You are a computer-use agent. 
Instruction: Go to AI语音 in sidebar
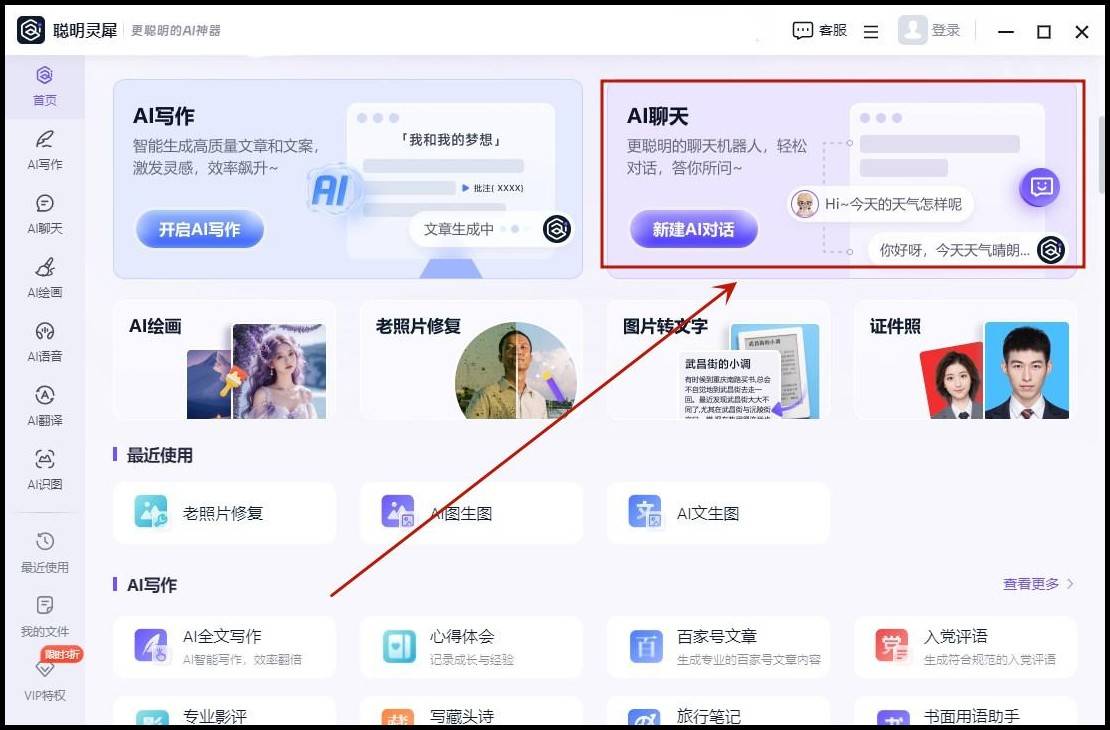point(44,341)
